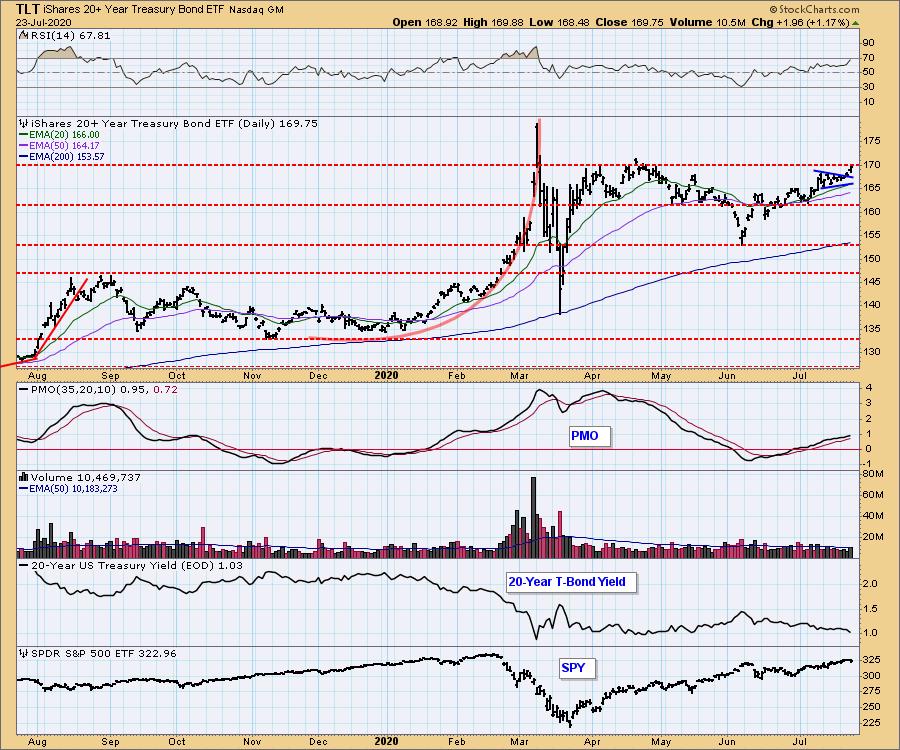900x750 pixels.
Task: Click the Volume 10,469,737 label
Action: pos(86,477)
